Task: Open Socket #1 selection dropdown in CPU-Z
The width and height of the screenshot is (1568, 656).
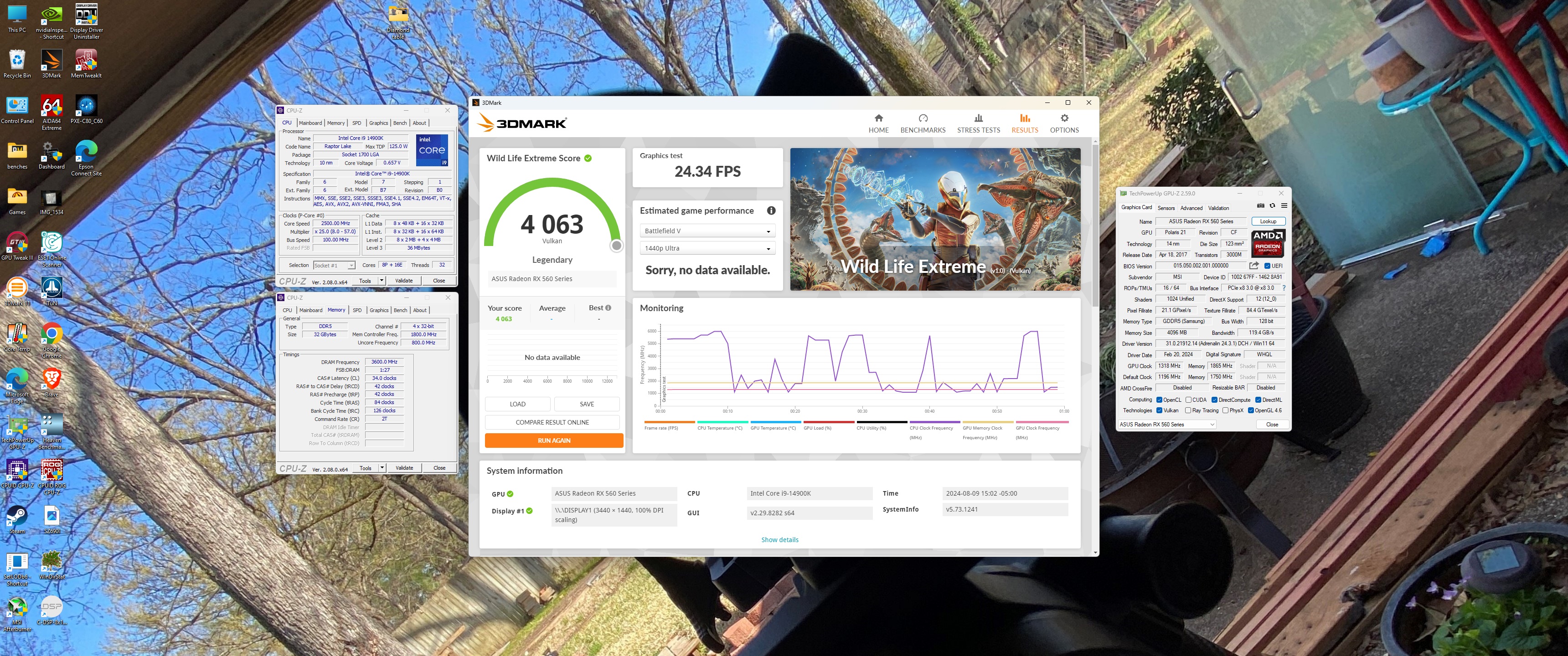Action: tap(334, 265)
